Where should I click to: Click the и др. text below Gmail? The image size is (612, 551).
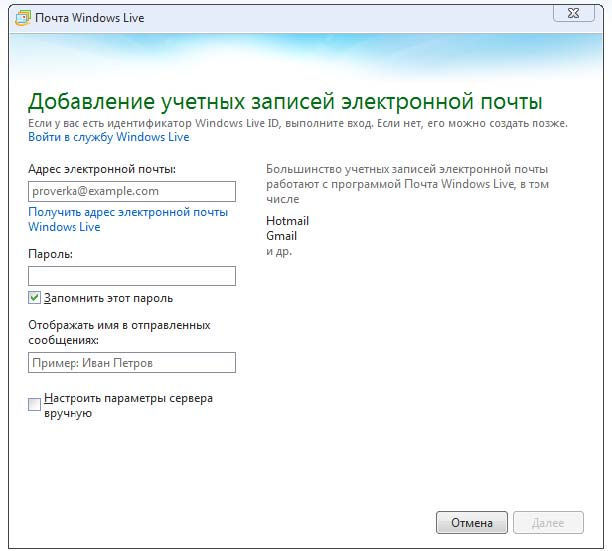(x=279, y=251)
